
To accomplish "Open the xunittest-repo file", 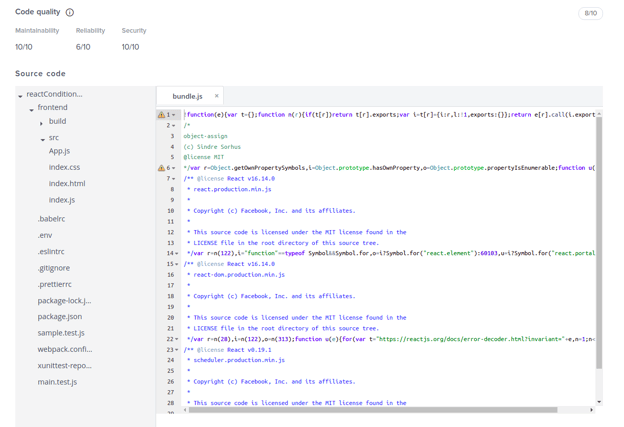I will point(64,366).
